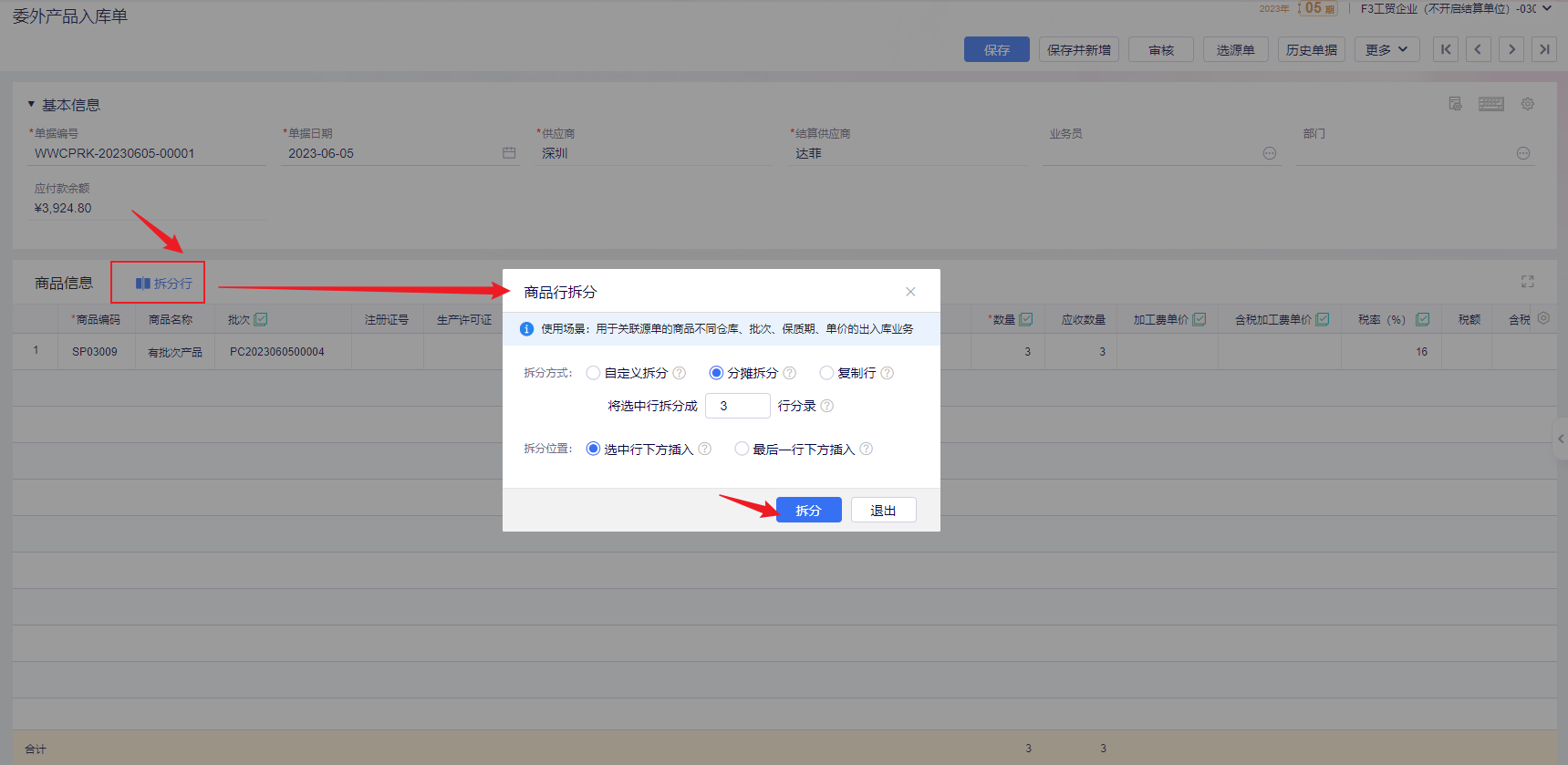
Task: Toggle the batch-fill checkbox on 批次 column
Action: pos(261,319)
